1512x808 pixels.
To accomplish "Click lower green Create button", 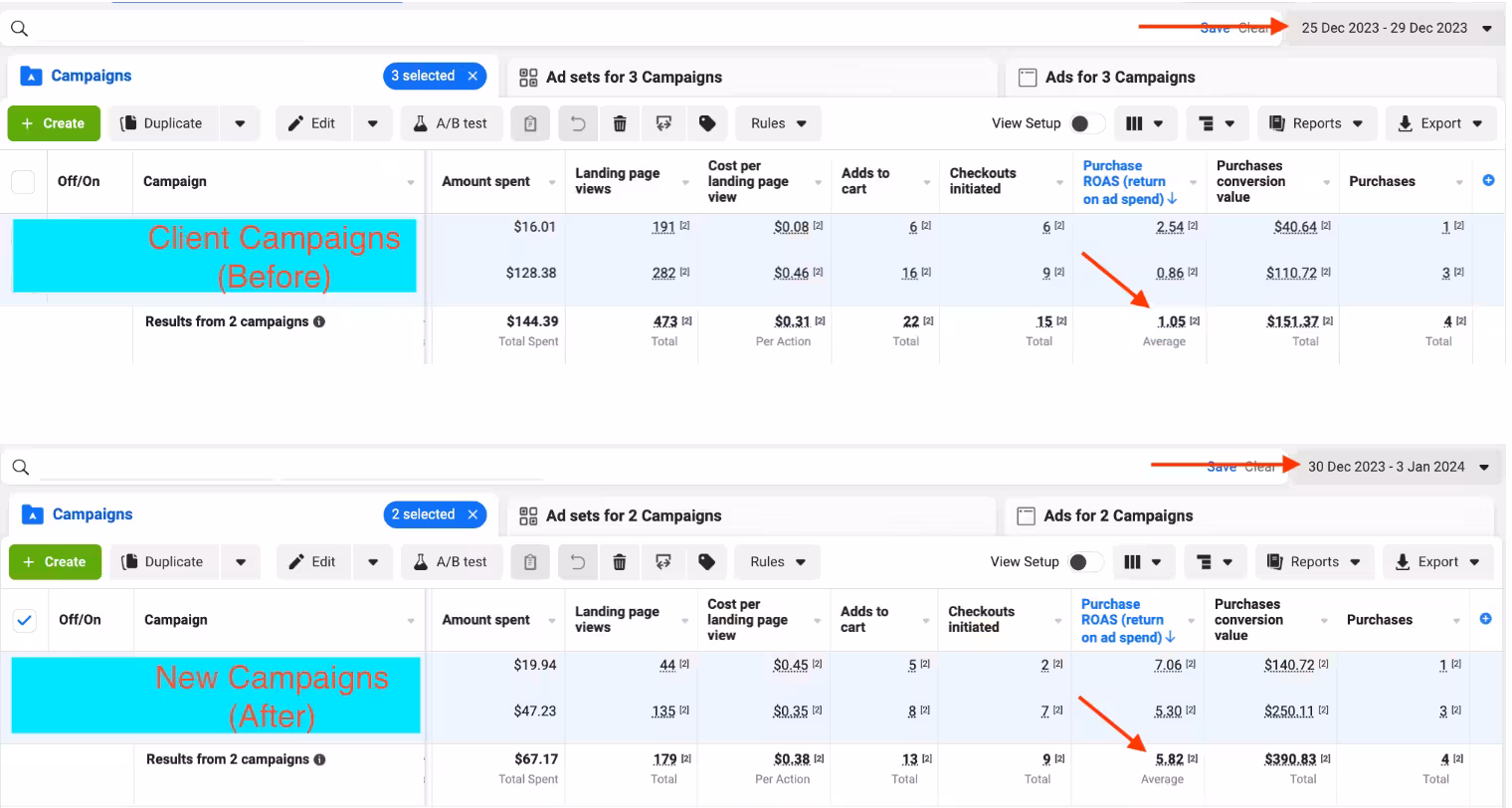I will [56, 562].
